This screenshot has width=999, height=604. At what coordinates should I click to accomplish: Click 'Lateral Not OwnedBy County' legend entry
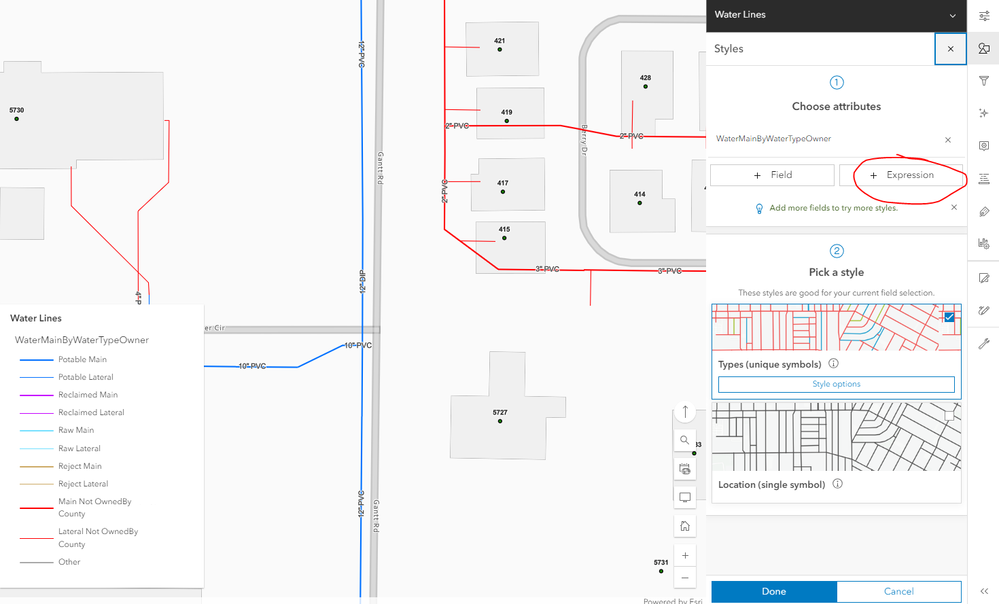98,538
